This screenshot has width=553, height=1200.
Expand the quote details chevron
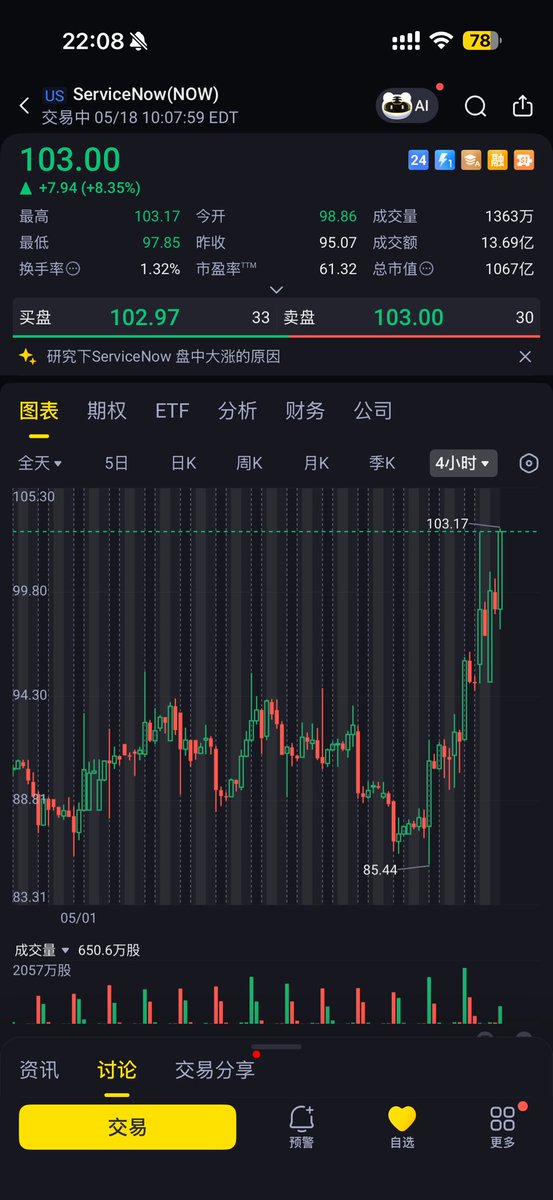pos(276,290)
